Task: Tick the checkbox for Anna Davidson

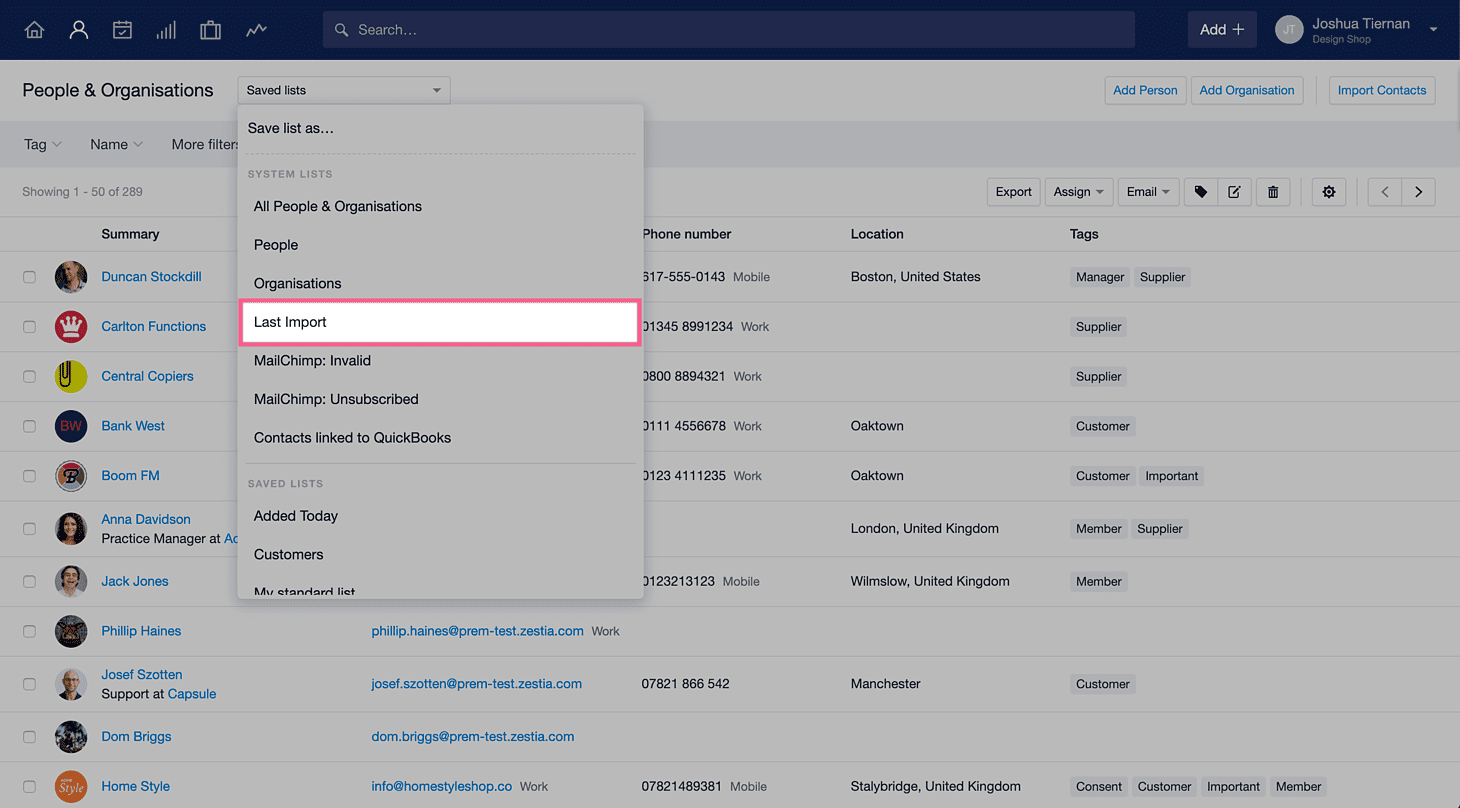Action: pos(29,529)
